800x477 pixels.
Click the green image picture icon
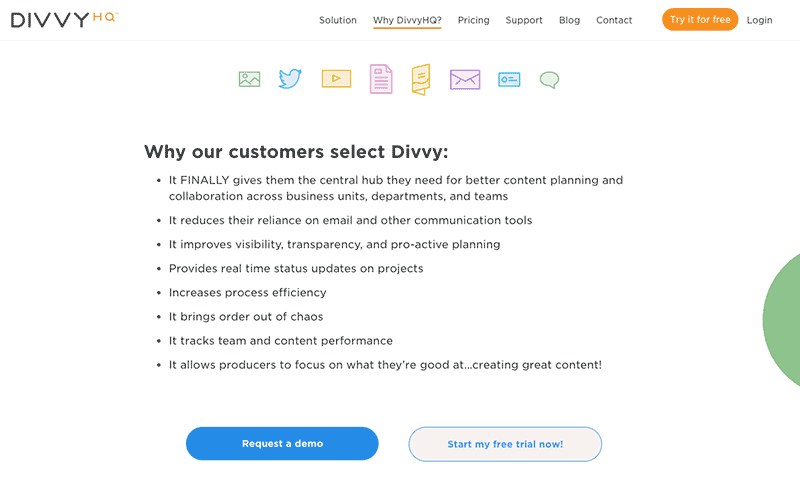[x=249, y=79]
